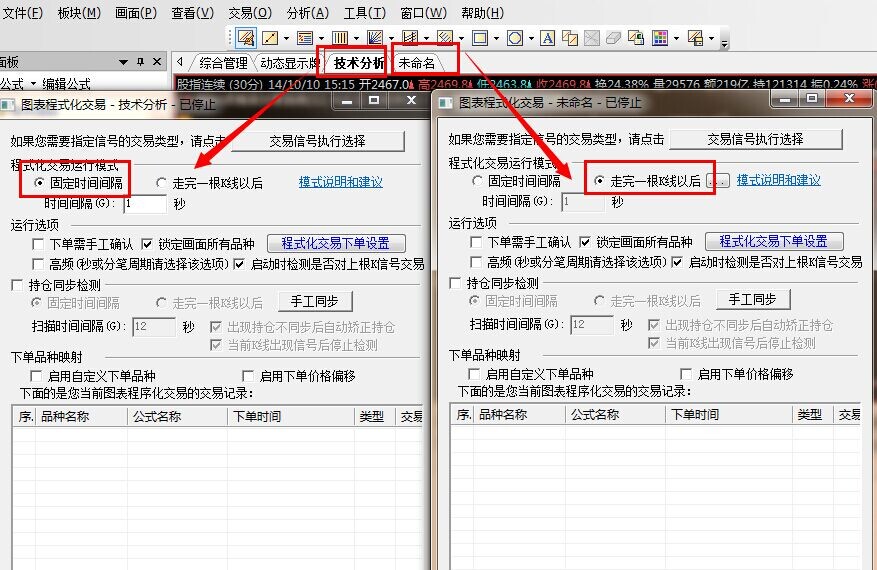Open the color grid palette icon
877x570 pixels.
pos(660,38)
